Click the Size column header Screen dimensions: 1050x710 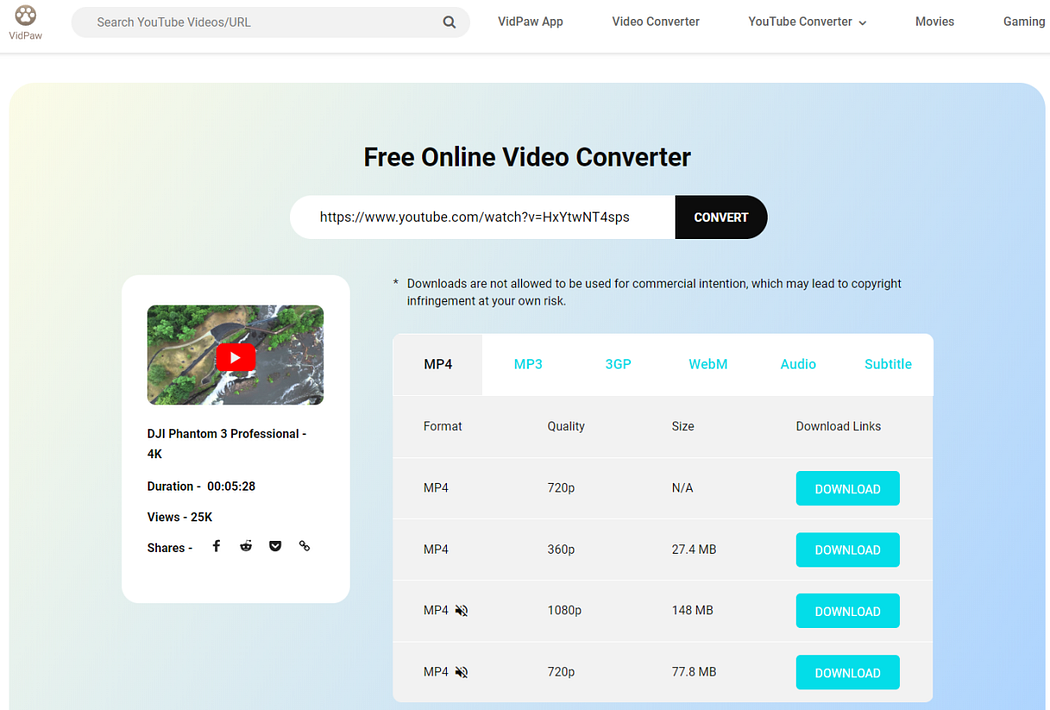[682, 426]
